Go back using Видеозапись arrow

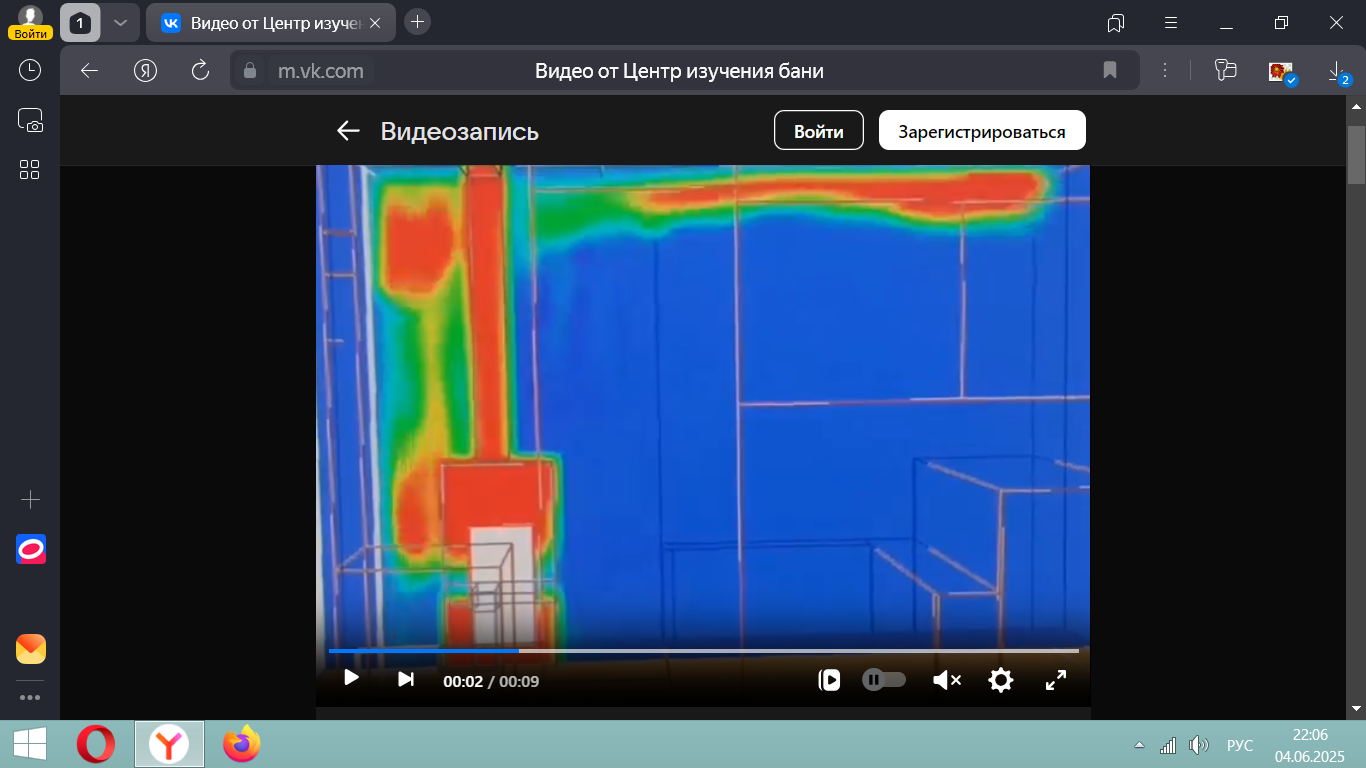click(x=348, y=131)
